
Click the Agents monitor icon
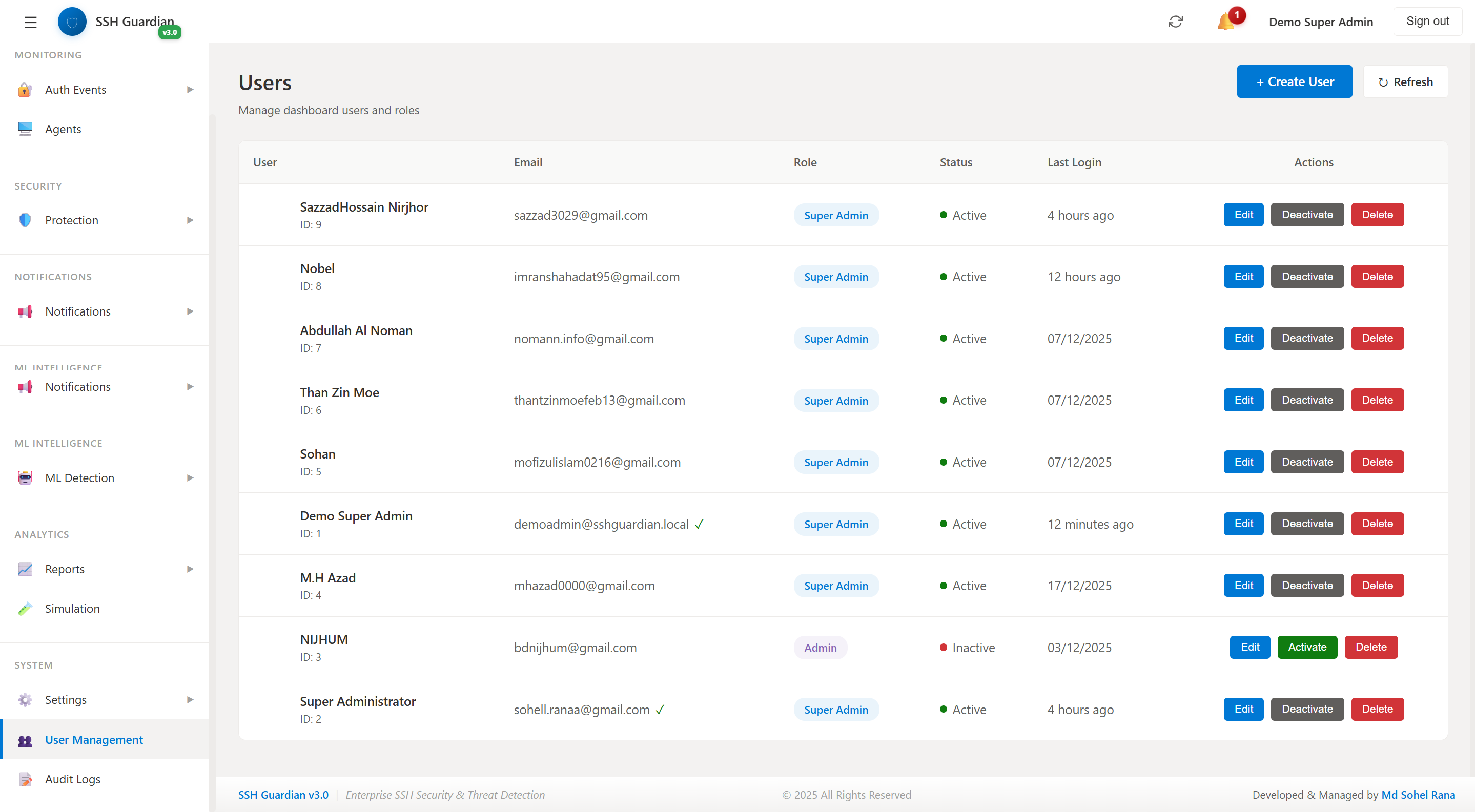[25, 129]
